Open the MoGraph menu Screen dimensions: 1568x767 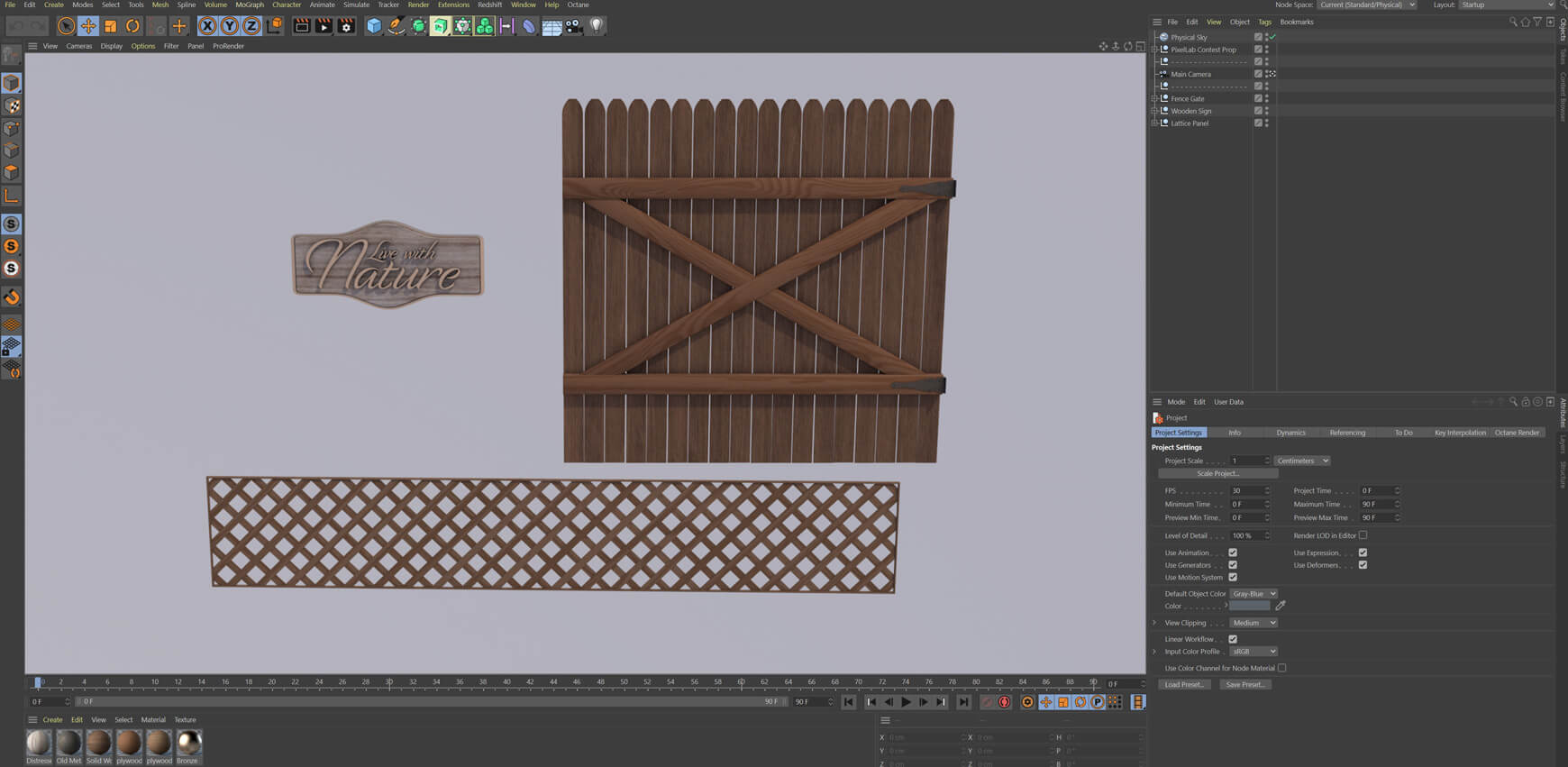[x=250, y=5]
